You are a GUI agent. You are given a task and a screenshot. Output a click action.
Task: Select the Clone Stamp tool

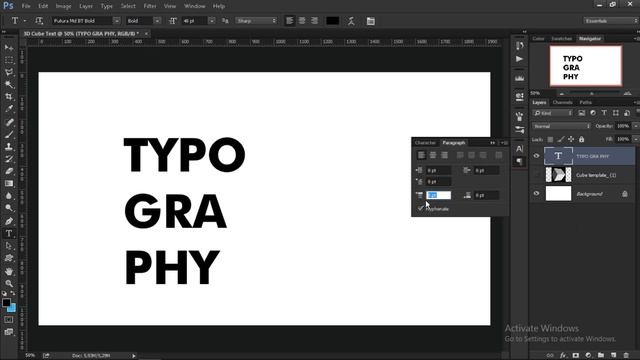click(9, 147)
